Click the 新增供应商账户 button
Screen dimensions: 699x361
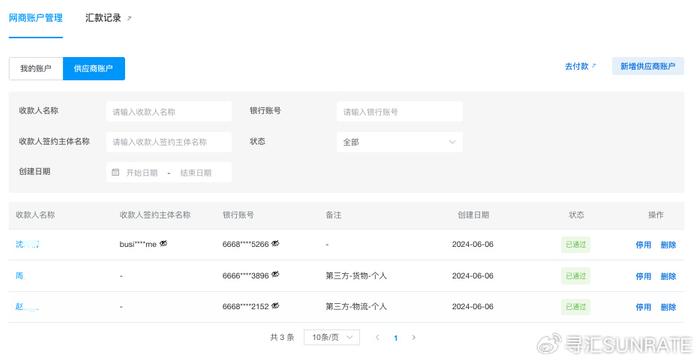tap(648, 66)
